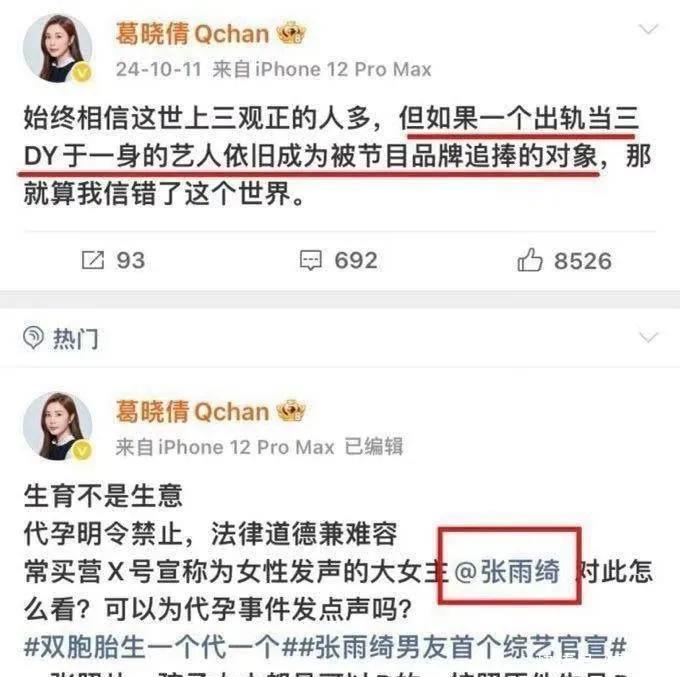Tap the repost icon showing 93
680x677 pixels.
[93, 260]
